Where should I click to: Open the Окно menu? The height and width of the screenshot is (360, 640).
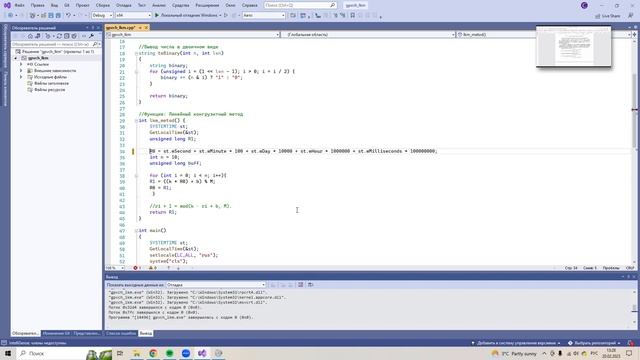230,5
